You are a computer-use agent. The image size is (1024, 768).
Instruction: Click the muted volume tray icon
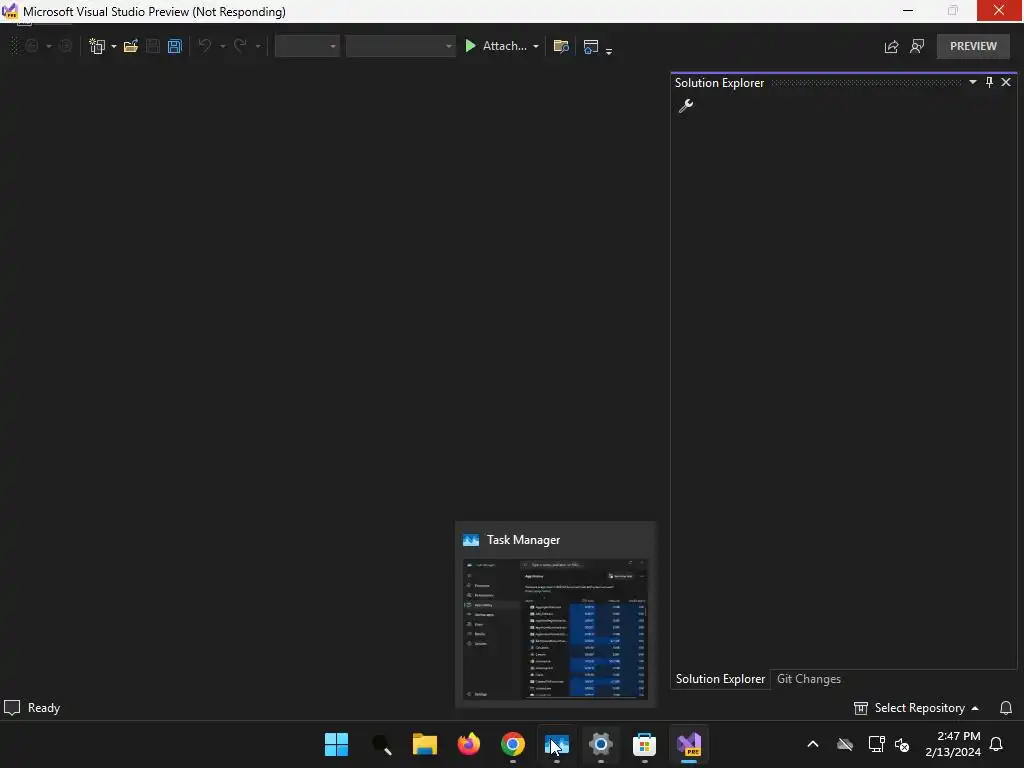[x=903, y=744]
